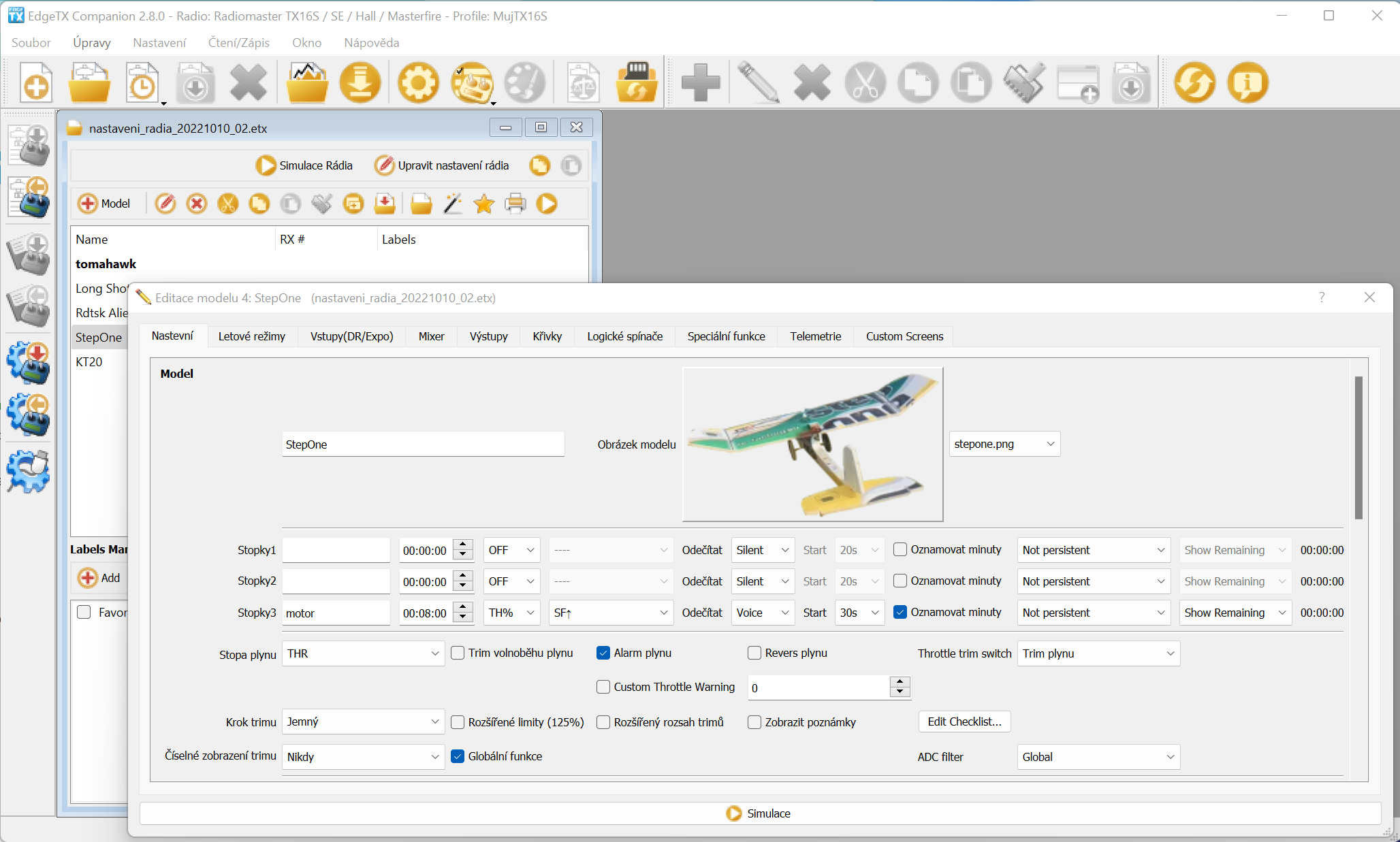This screenshot has height=842, width=1400.
Task: Click the yellow star icon in model toolbar
Action: (484, 204)
